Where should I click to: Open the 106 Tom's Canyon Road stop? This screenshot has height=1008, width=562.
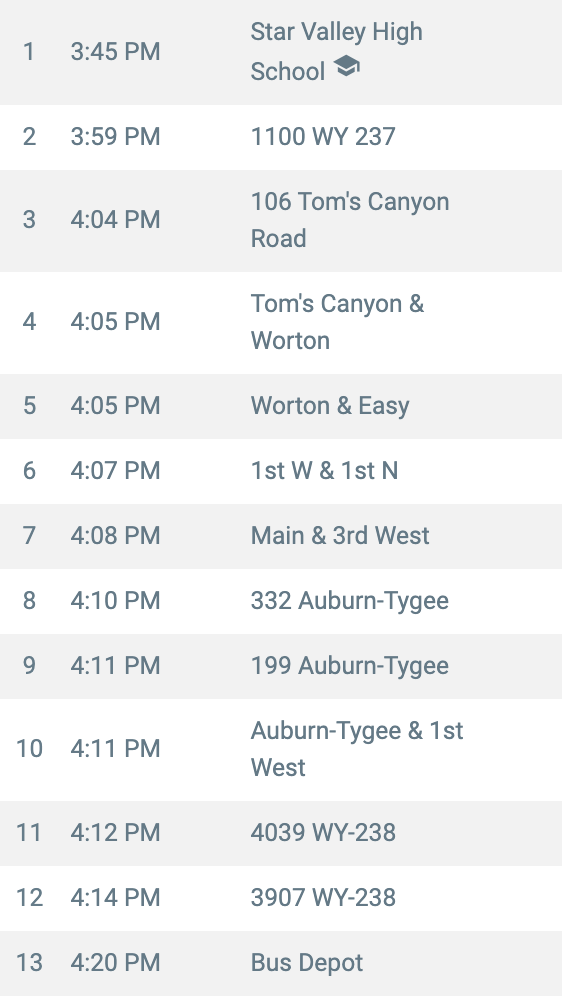(281, 220)
